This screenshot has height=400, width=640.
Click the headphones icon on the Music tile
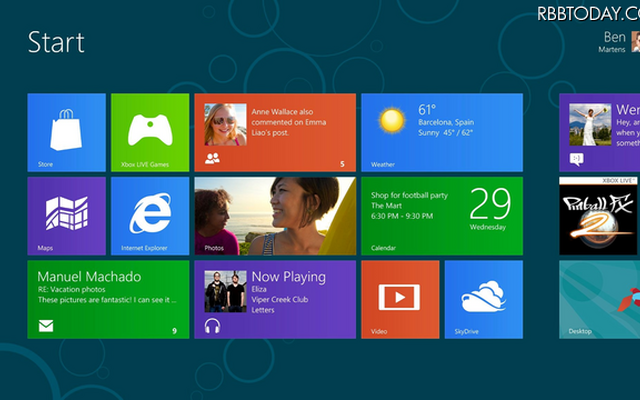[x=212, y=326]
